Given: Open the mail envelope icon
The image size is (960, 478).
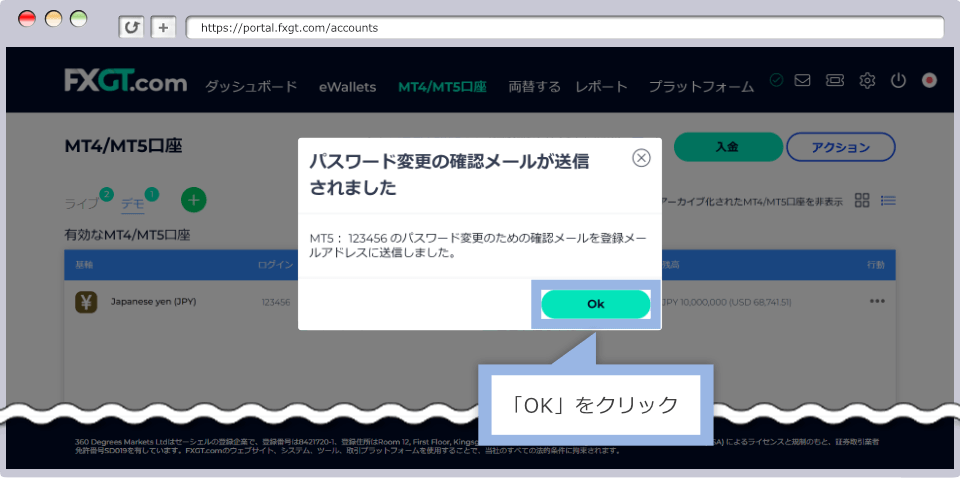Looking at the screenshot, I should 802,80.
